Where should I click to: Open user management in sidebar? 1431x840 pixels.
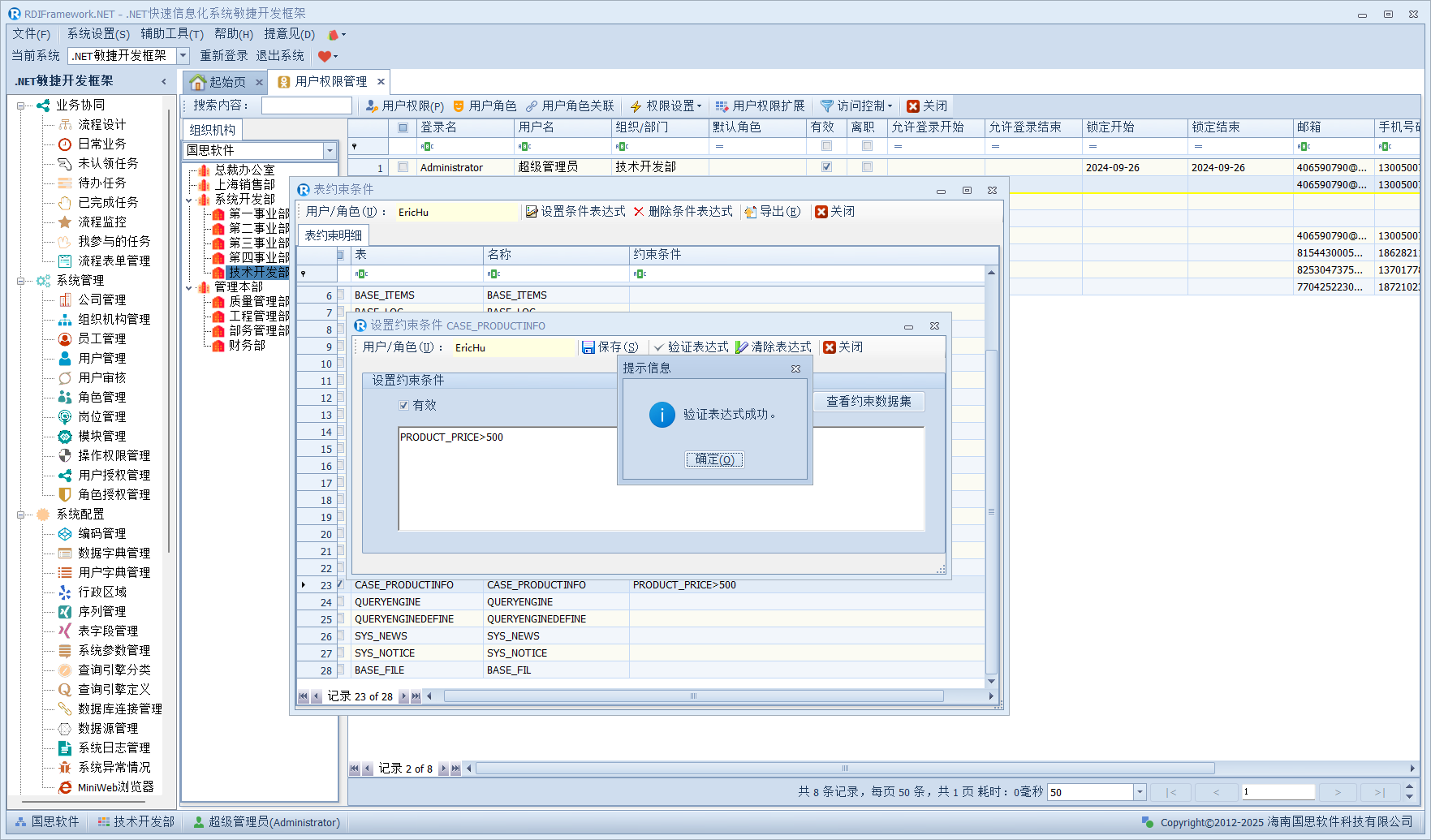(102, 358)
